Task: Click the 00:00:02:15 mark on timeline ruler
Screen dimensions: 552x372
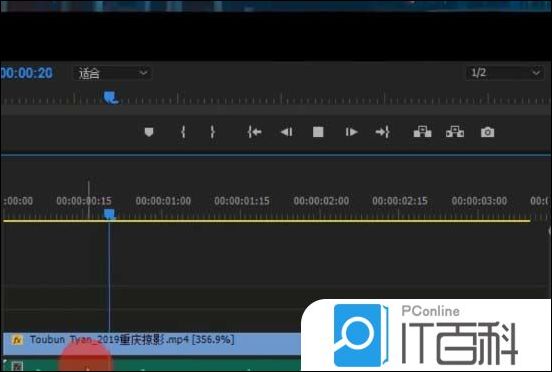Action: (x=400, y=201)
